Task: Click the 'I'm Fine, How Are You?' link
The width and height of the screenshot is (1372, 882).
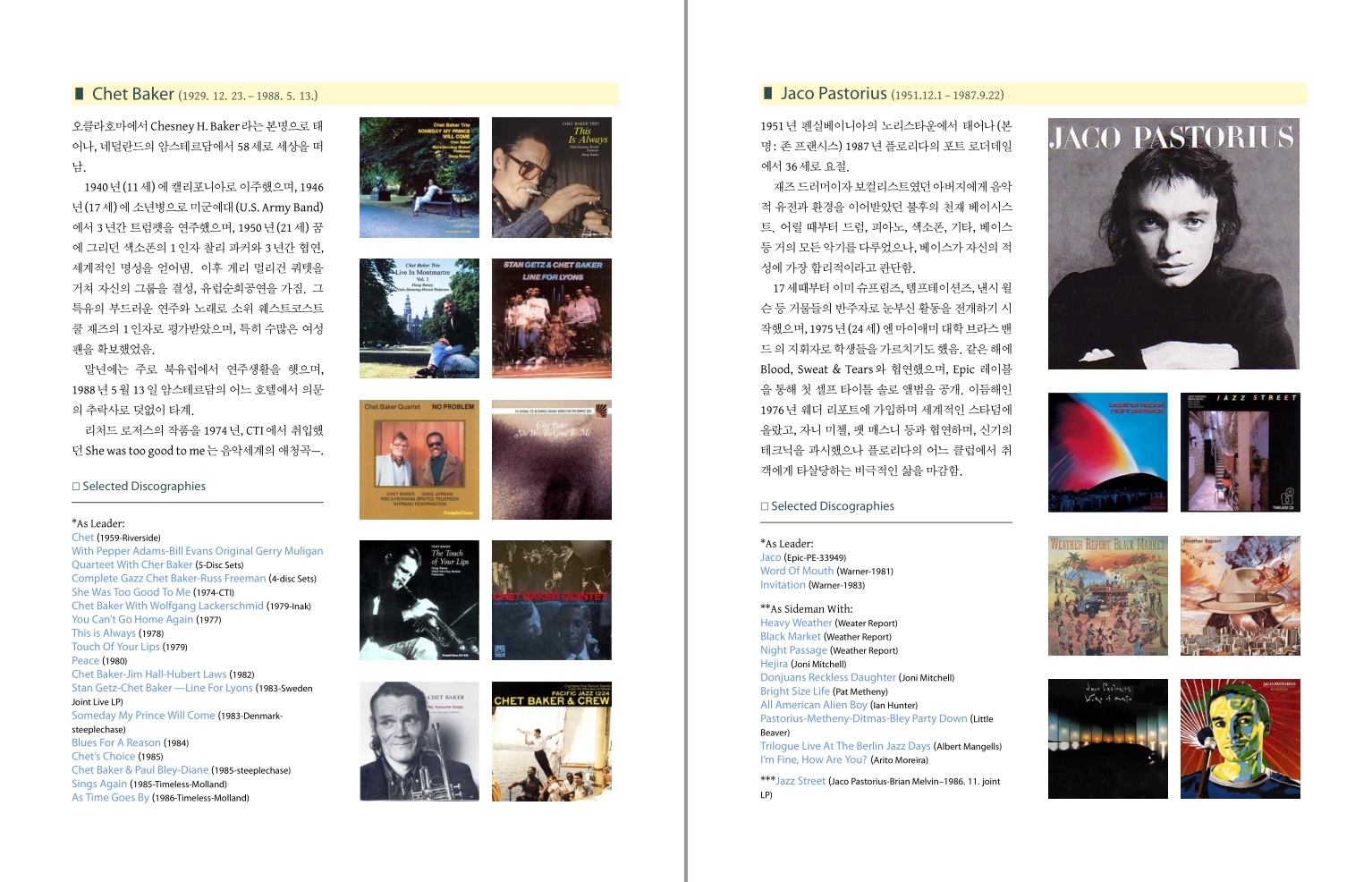Action: (x=814, y=759)
